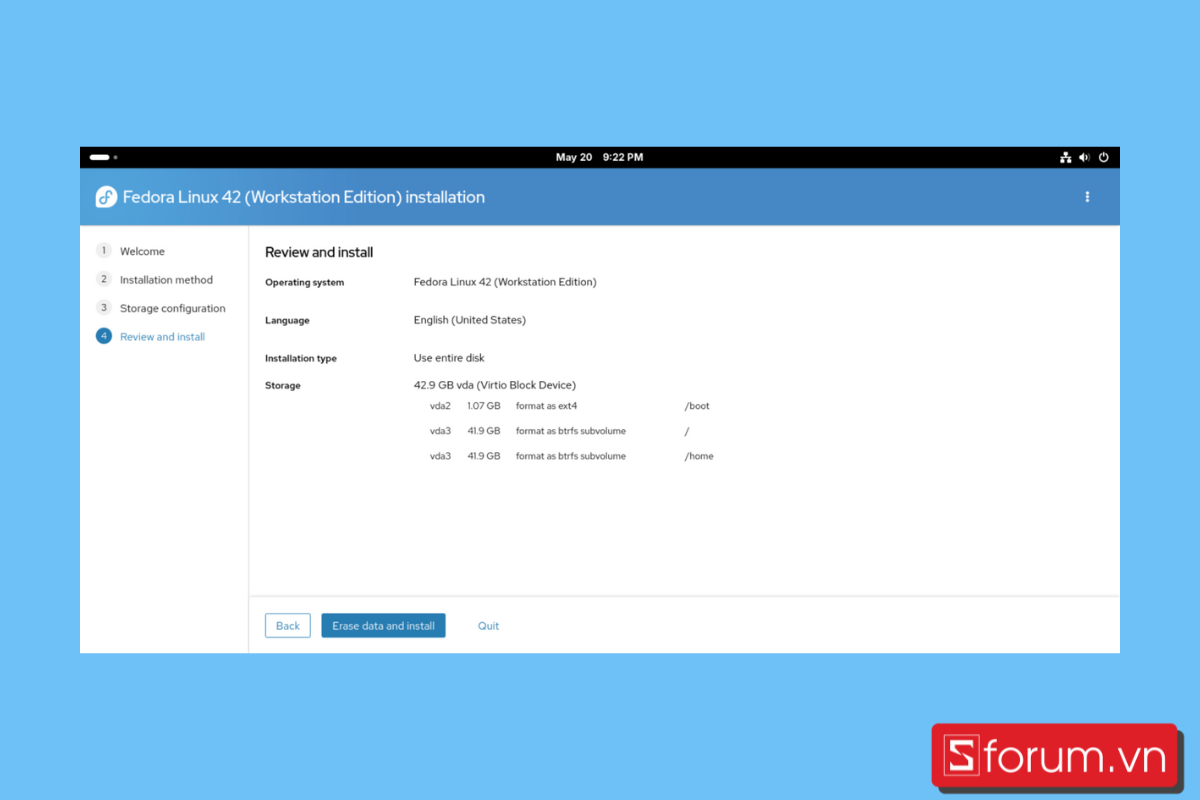Click the lone "/" root mount point
Screen dimensions: 1200x800
pyautogui.click(x=687, y=431)
